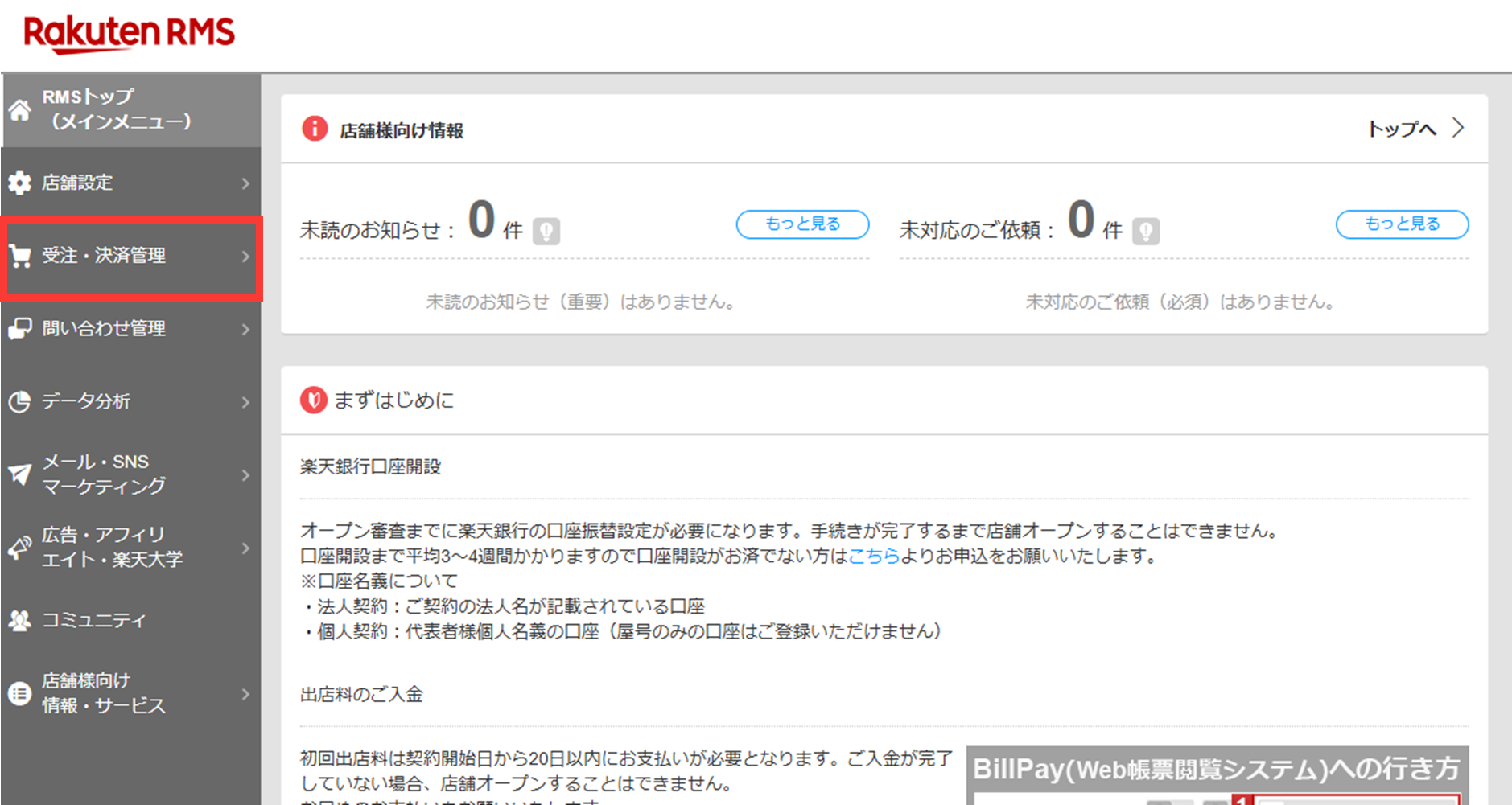
Task: Click the 店舗様向け情報 heading text
Action: (402, 130)
